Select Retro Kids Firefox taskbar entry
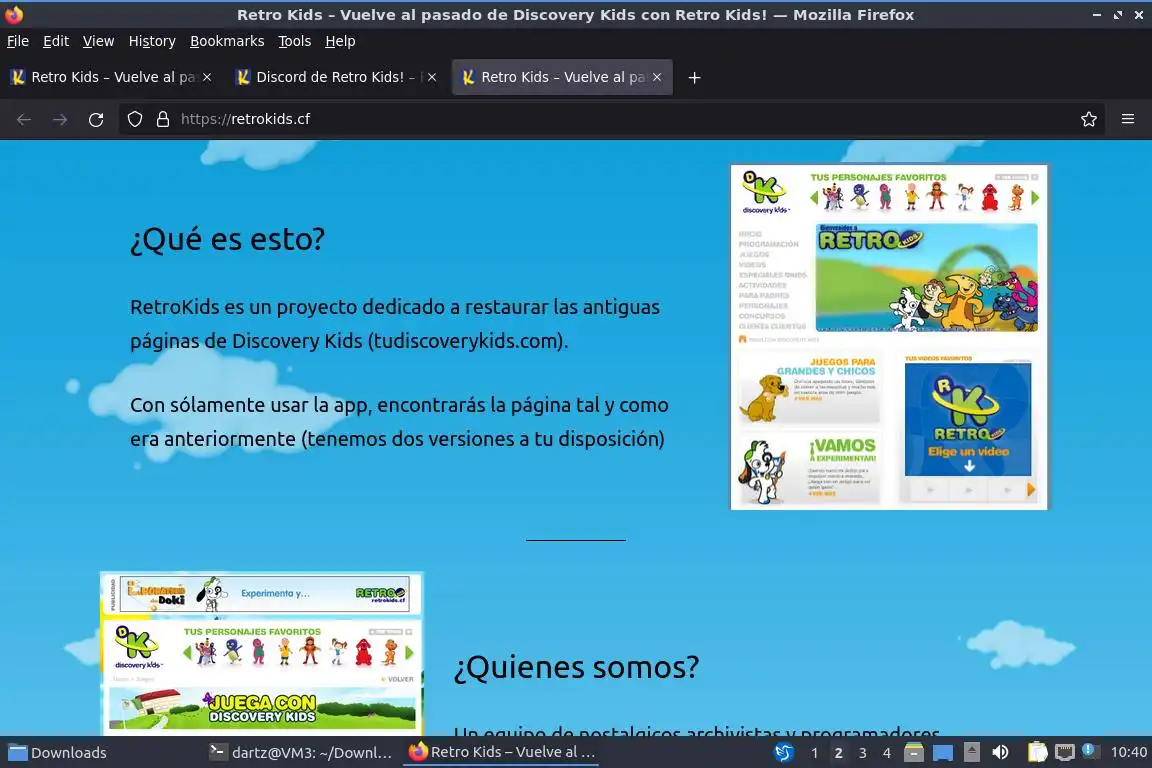The width and height of the screenshot is (1152, 768). coord(502,752)
